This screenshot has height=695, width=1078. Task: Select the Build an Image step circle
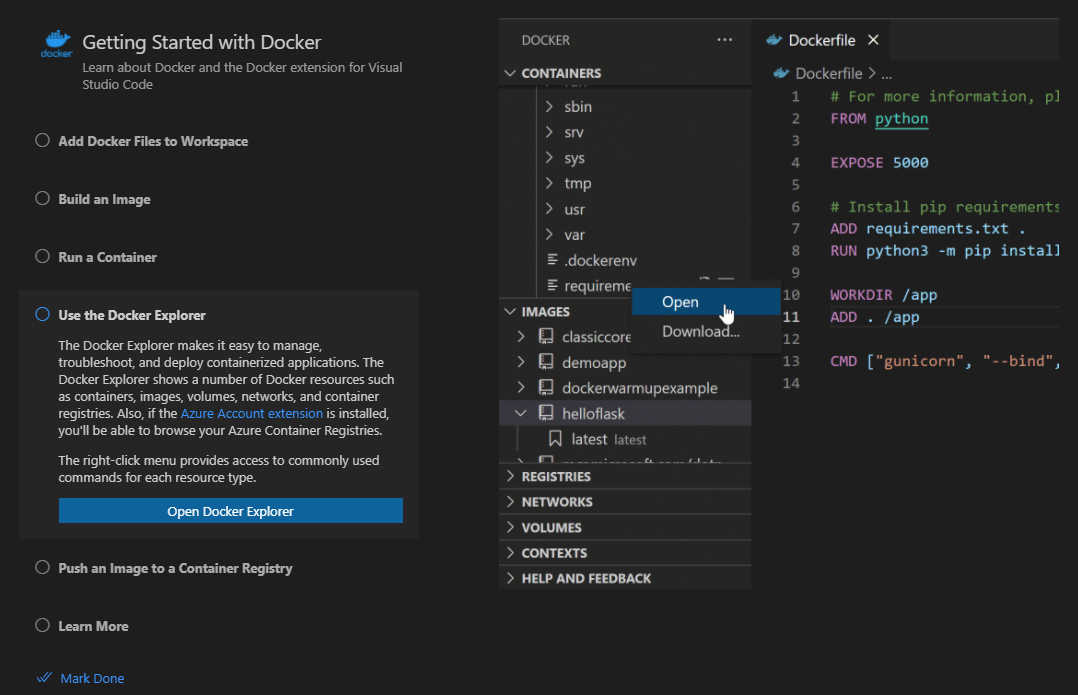click(43, 199)
